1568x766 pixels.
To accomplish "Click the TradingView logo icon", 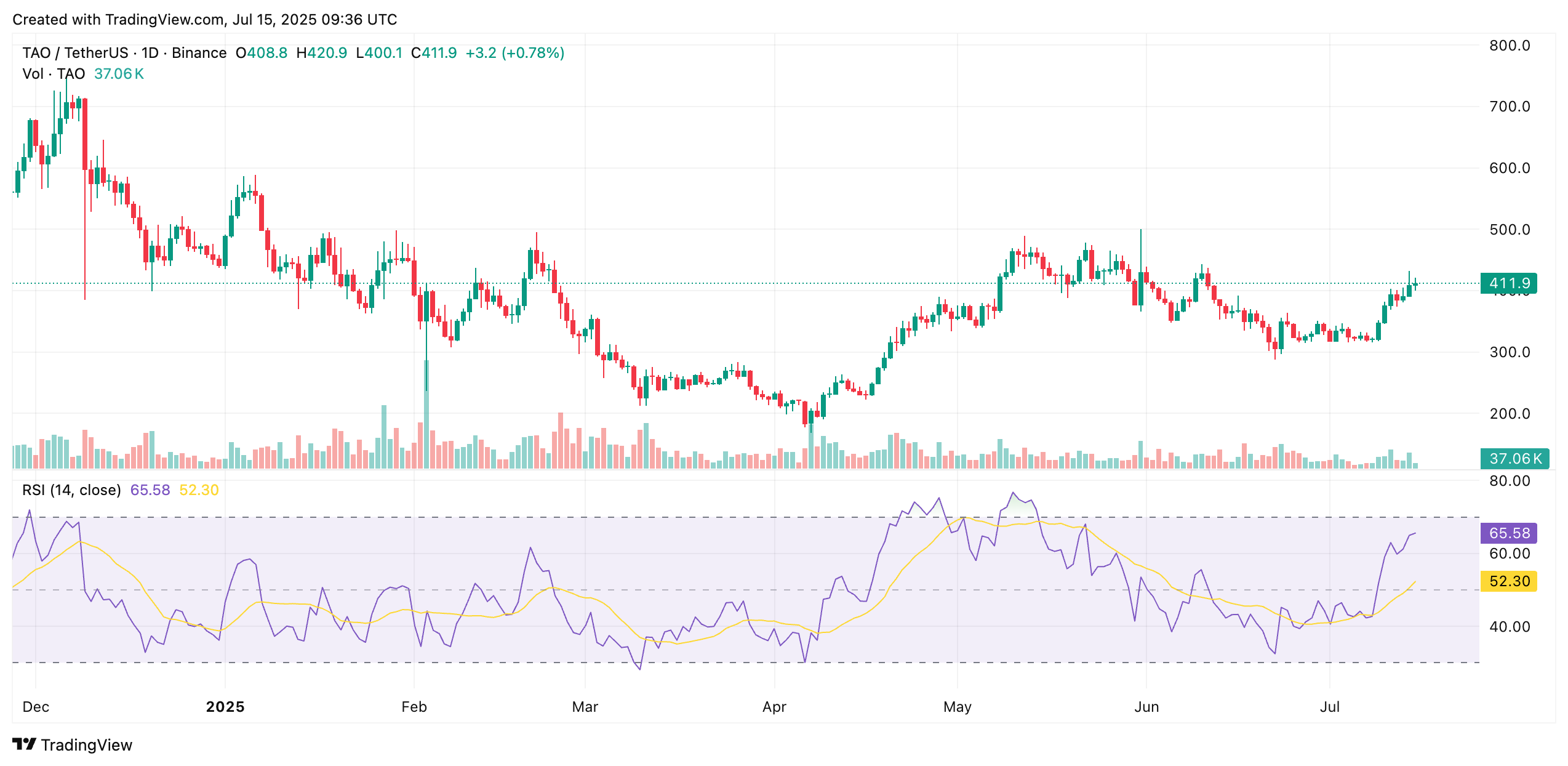I will [25, 745].
